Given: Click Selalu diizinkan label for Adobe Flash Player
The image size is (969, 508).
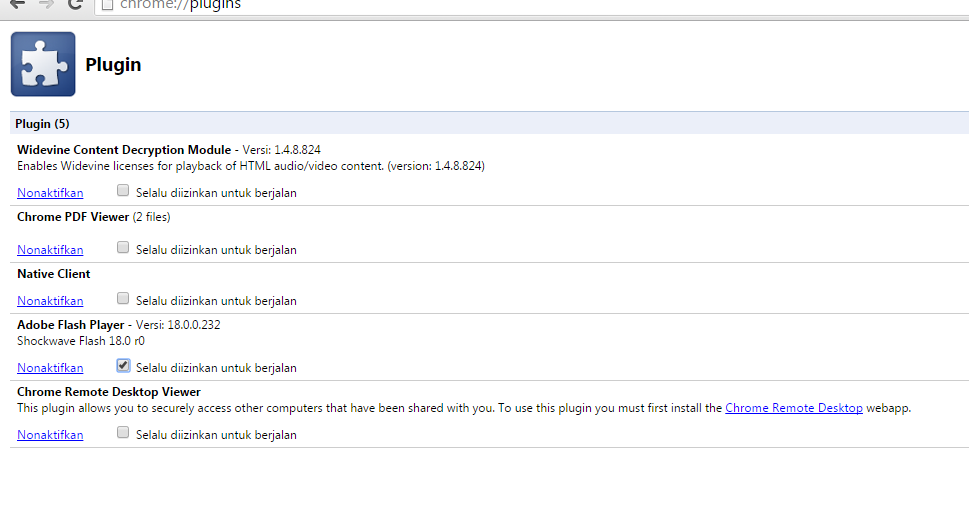Looking at the screenshot, I should [216, 368].
